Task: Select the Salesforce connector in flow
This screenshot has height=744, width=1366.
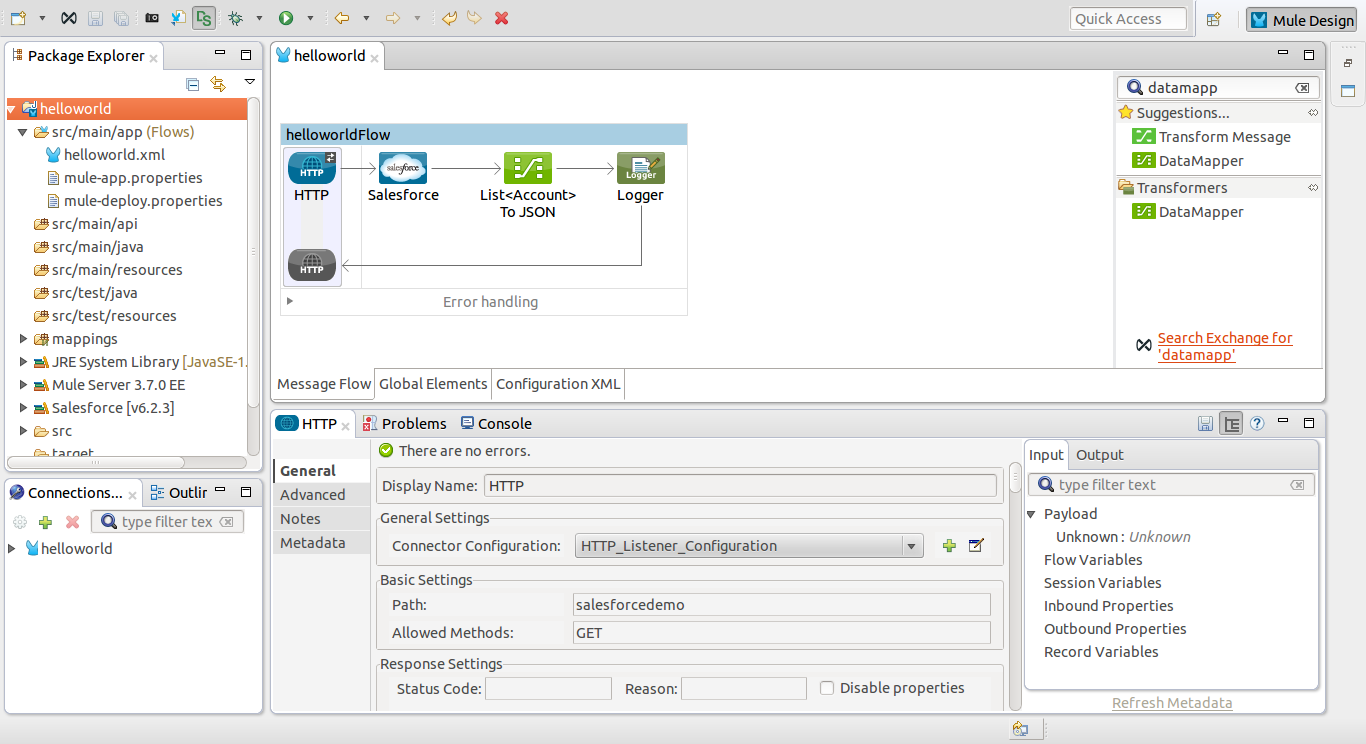Action: tap(403, 168)
